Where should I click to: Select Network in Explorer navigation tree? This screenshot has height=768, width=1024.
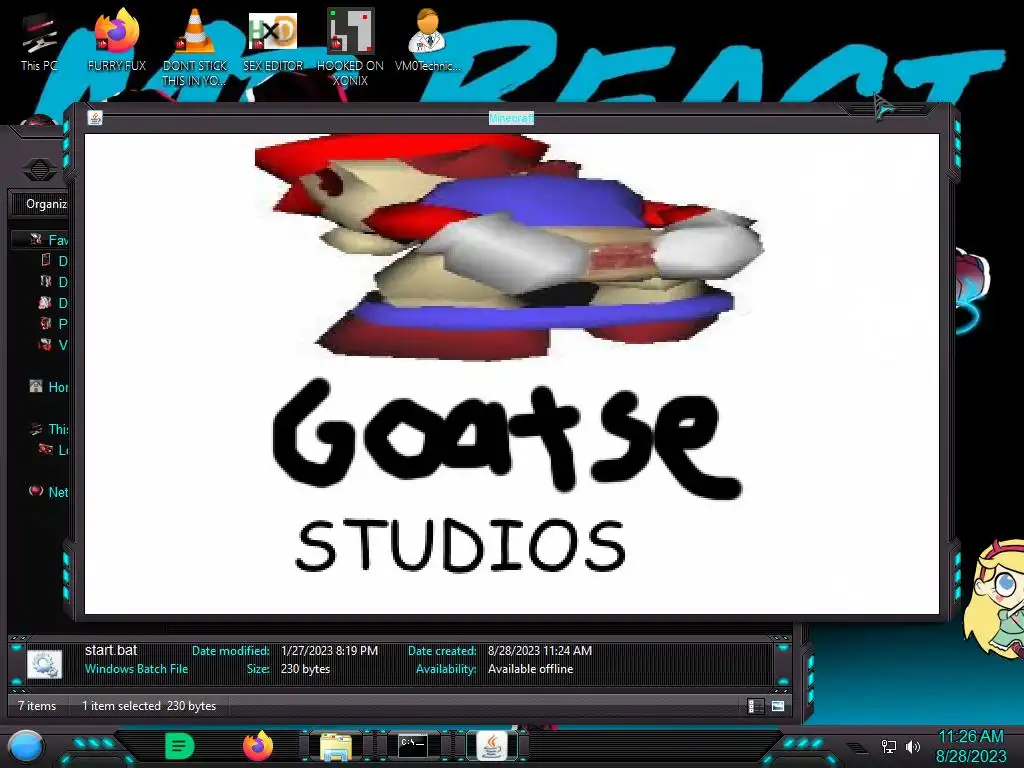point(50,492)
